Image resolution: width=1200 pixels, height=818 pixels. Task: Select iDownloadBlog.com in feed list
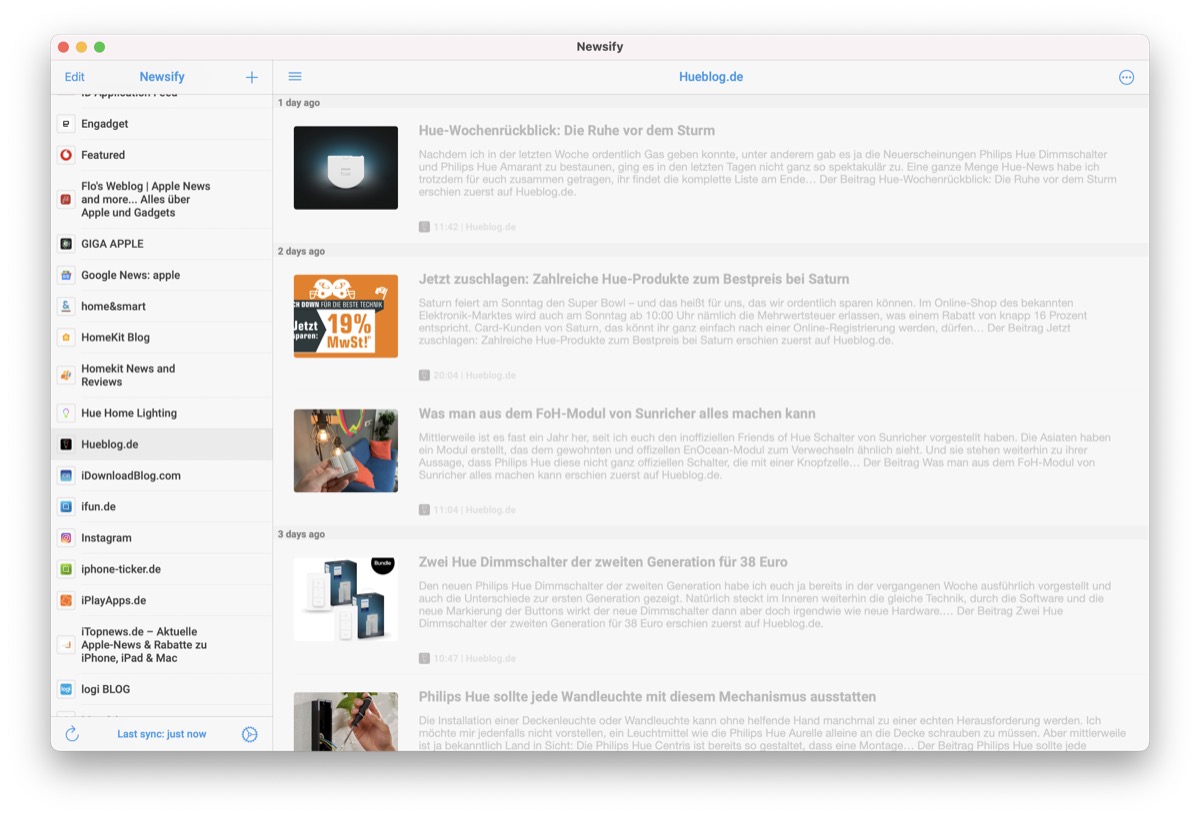pos(130,475)
